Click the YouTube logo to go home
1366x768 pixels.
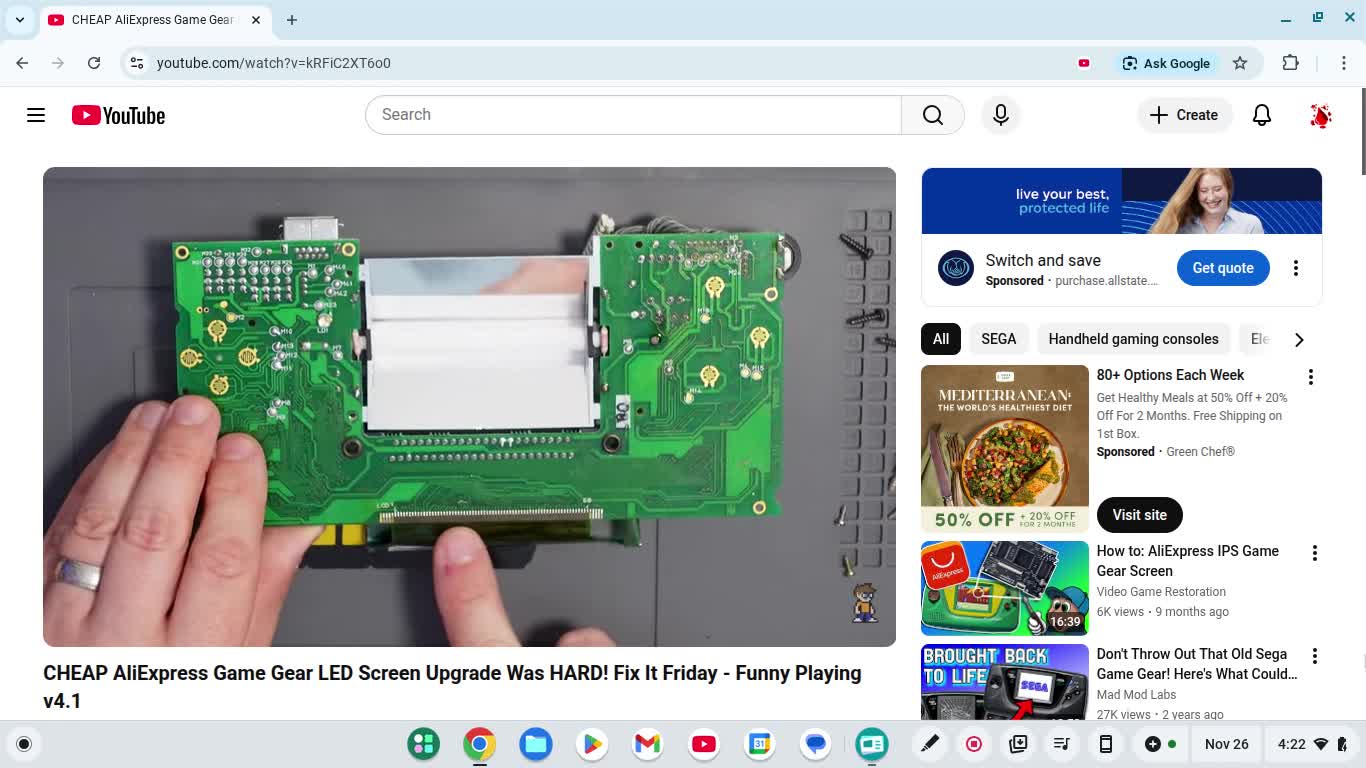point(118,115)
